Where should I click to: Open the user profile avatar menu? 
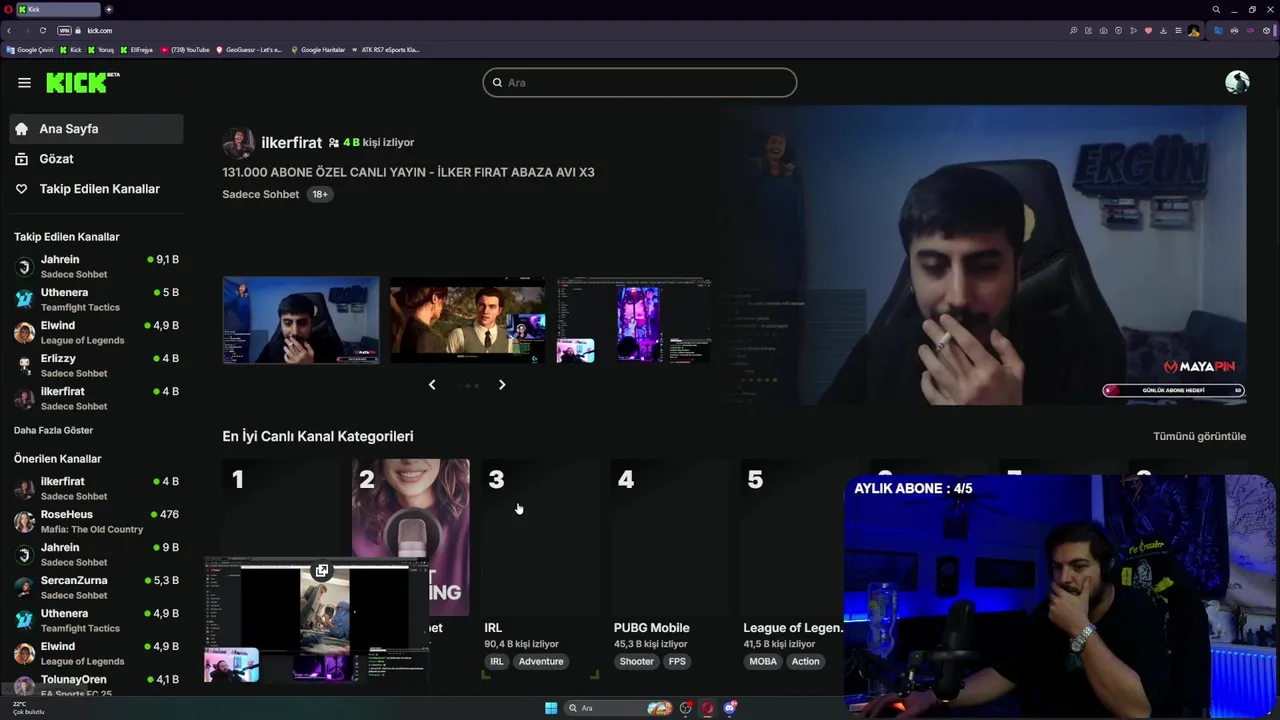1237,82
